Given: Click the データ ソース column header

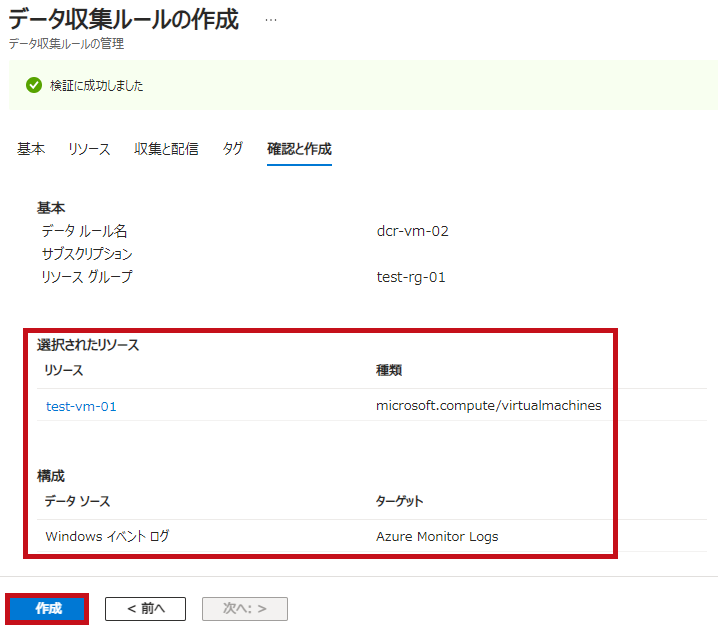Looking at the screenshot, I should pos(77,501).
